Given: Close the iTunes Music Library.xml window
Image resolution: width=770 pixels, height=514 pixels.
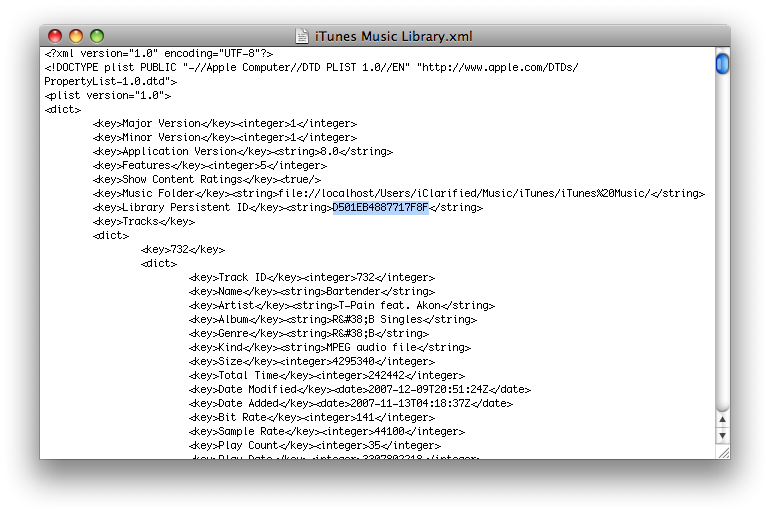Looking at the screenshot, I should [55, 36].
